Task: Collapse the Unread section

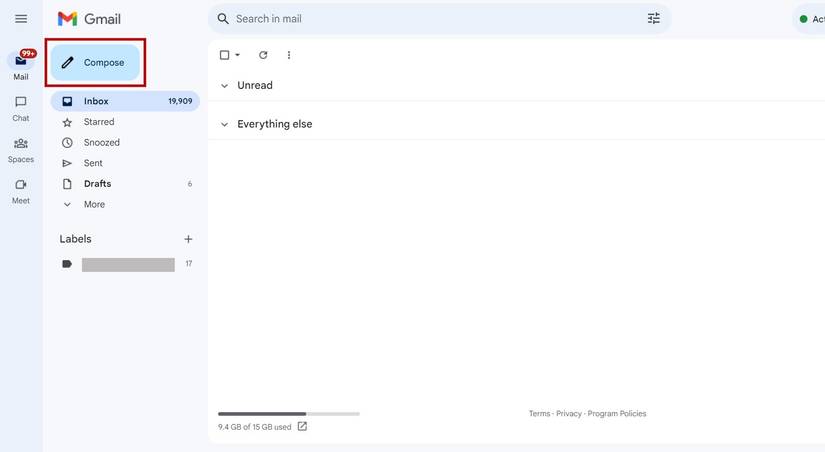Action: pos(224,86)
